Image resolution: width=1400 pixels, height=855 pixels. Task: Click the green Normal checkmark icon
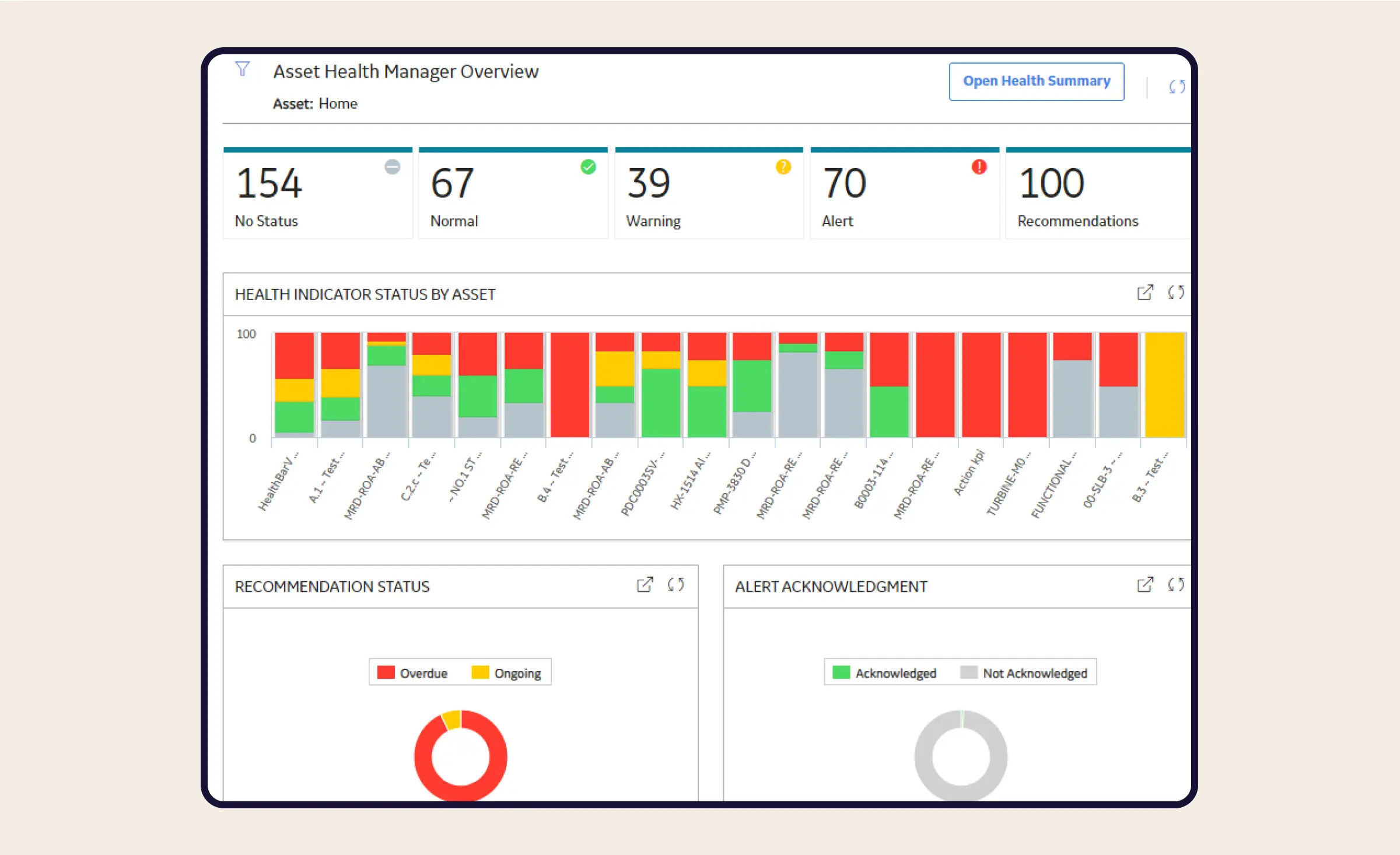tap(588, 167)
